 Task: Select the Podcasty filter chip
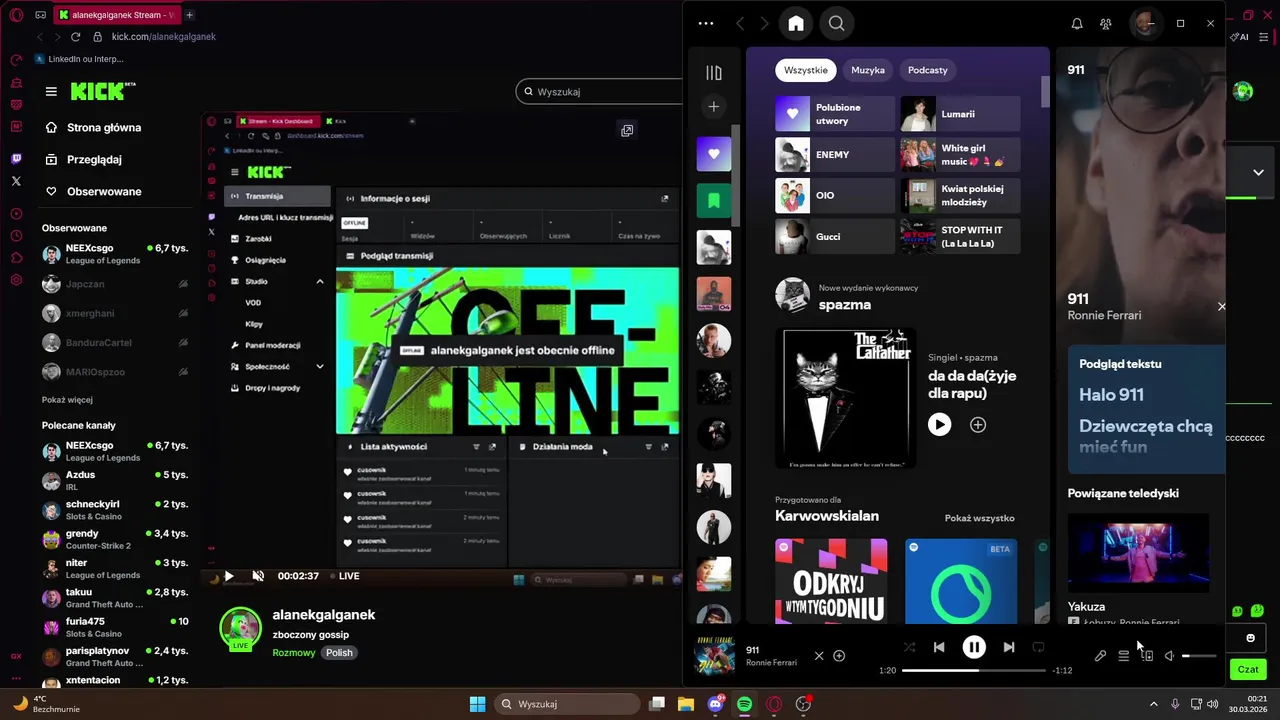[928, 70]
